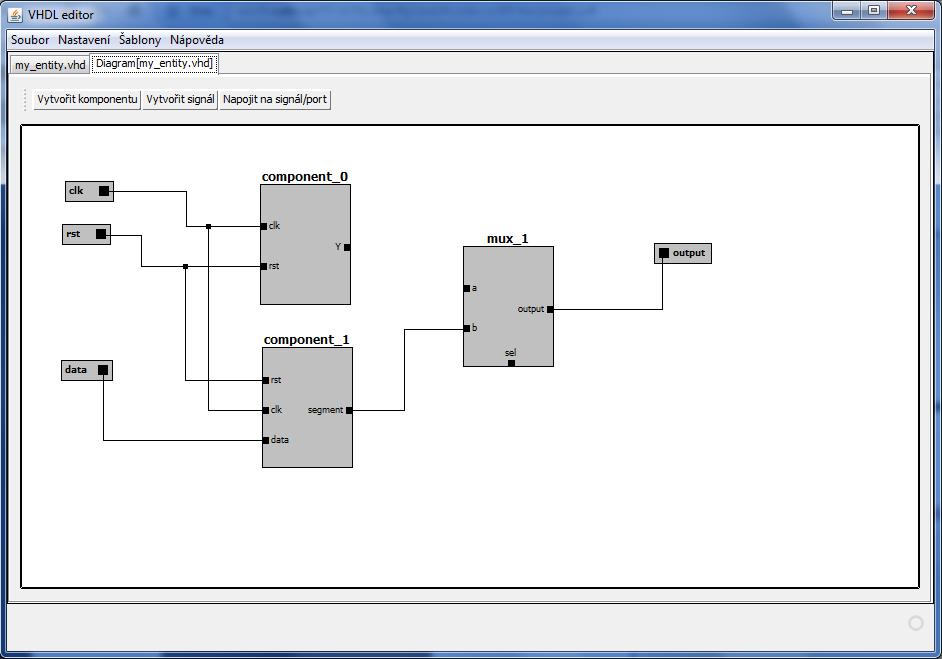The width and height of the screenshot is (942, 659).
Task: Open the Nápověda menu
Action: coord(196,40)
